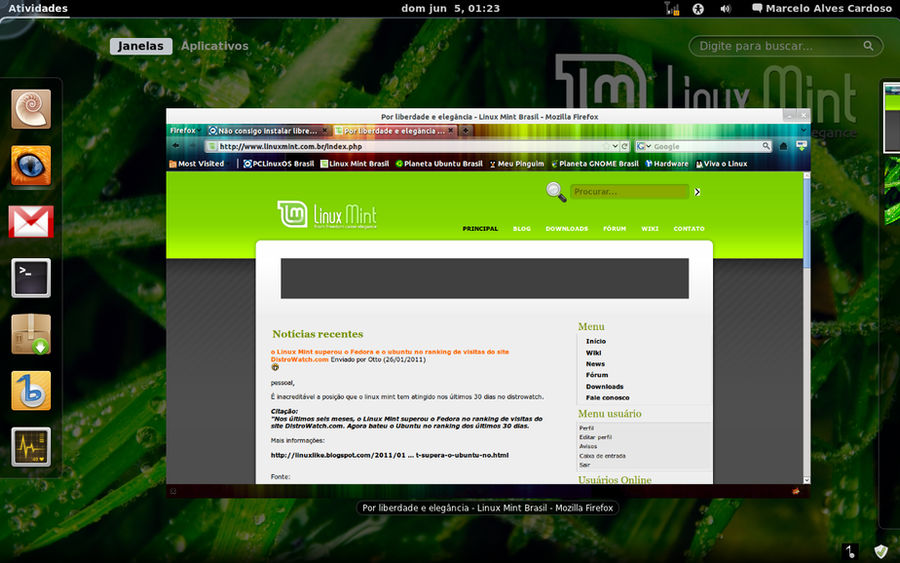900x563 pixels.
Task: Launch the Terminal from the dash
Action: tap(31, 278)
